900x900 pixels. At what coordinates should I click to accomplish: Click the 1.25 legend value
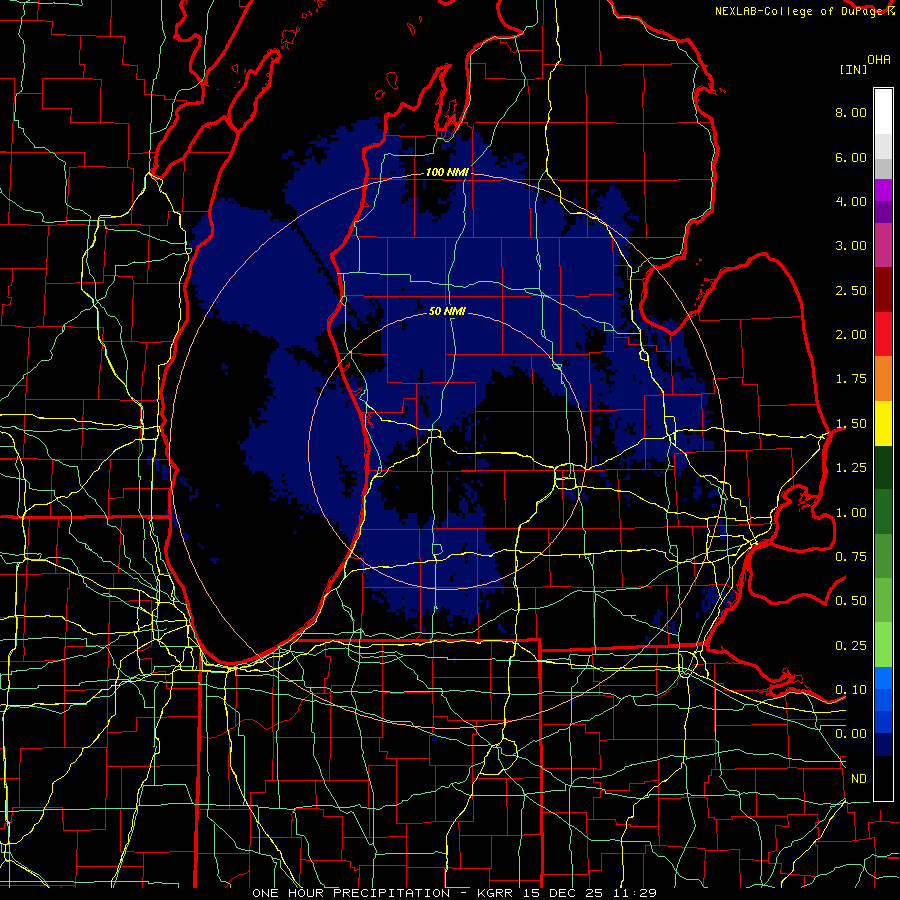point(851,468)
